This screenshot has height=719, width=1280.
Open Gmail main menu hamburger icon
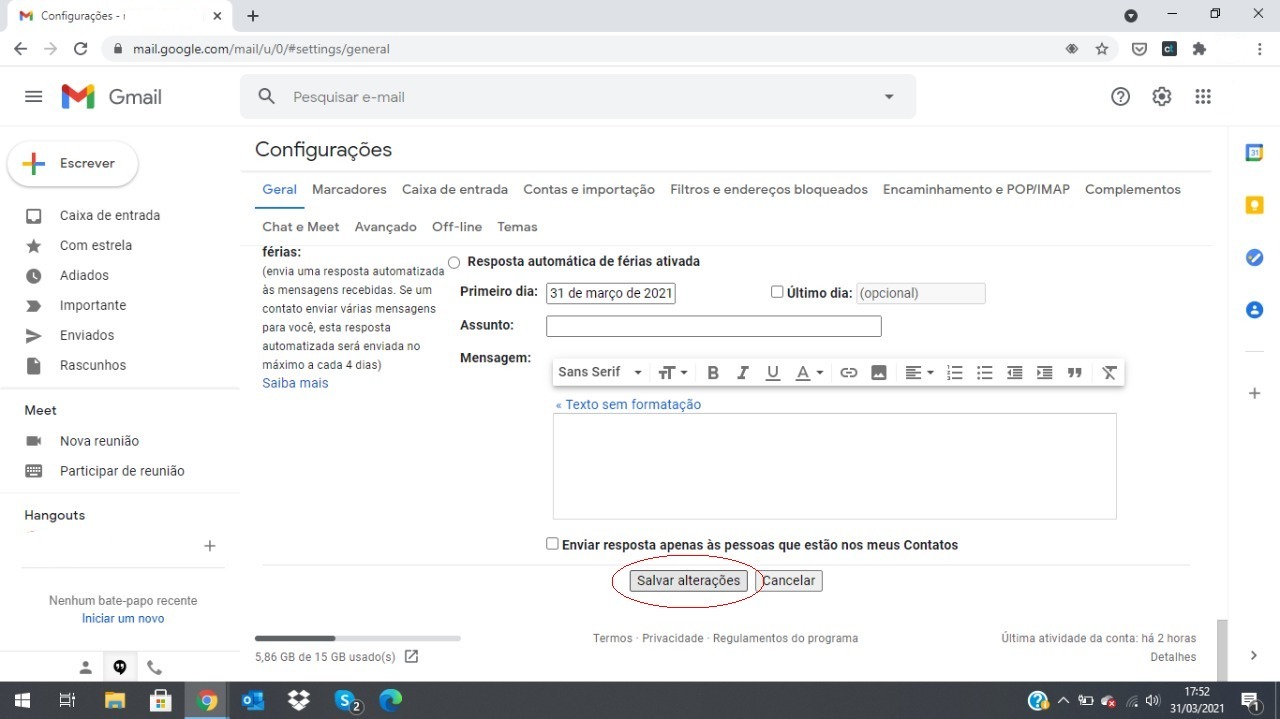point(33,97)
